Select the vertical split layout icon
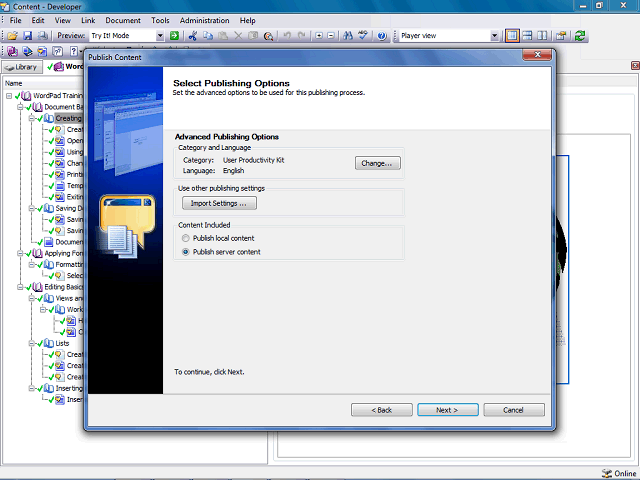Screen dimensions: 640x480 pyautogui.click(x=542, y=36)
